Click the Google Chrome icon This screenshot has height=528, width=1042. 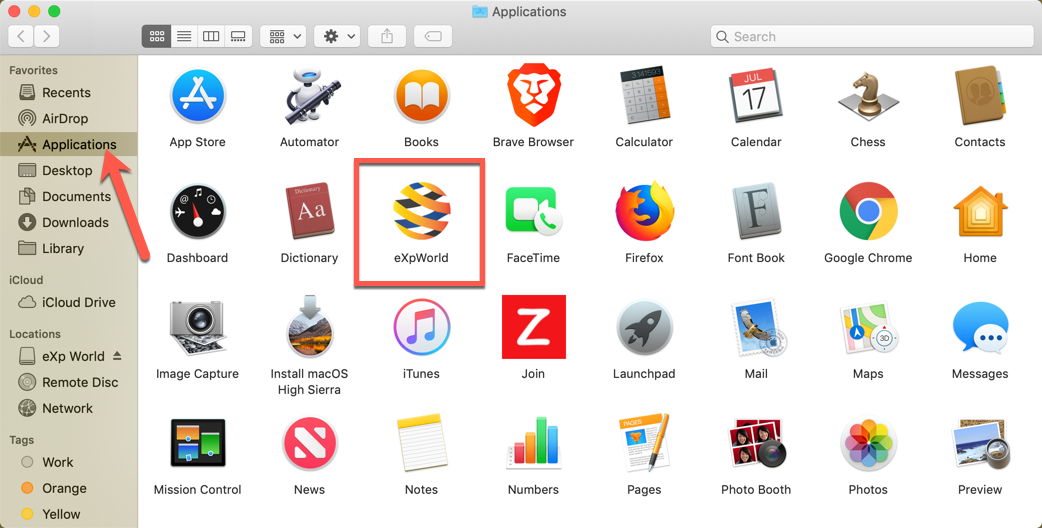coord(868,211)
